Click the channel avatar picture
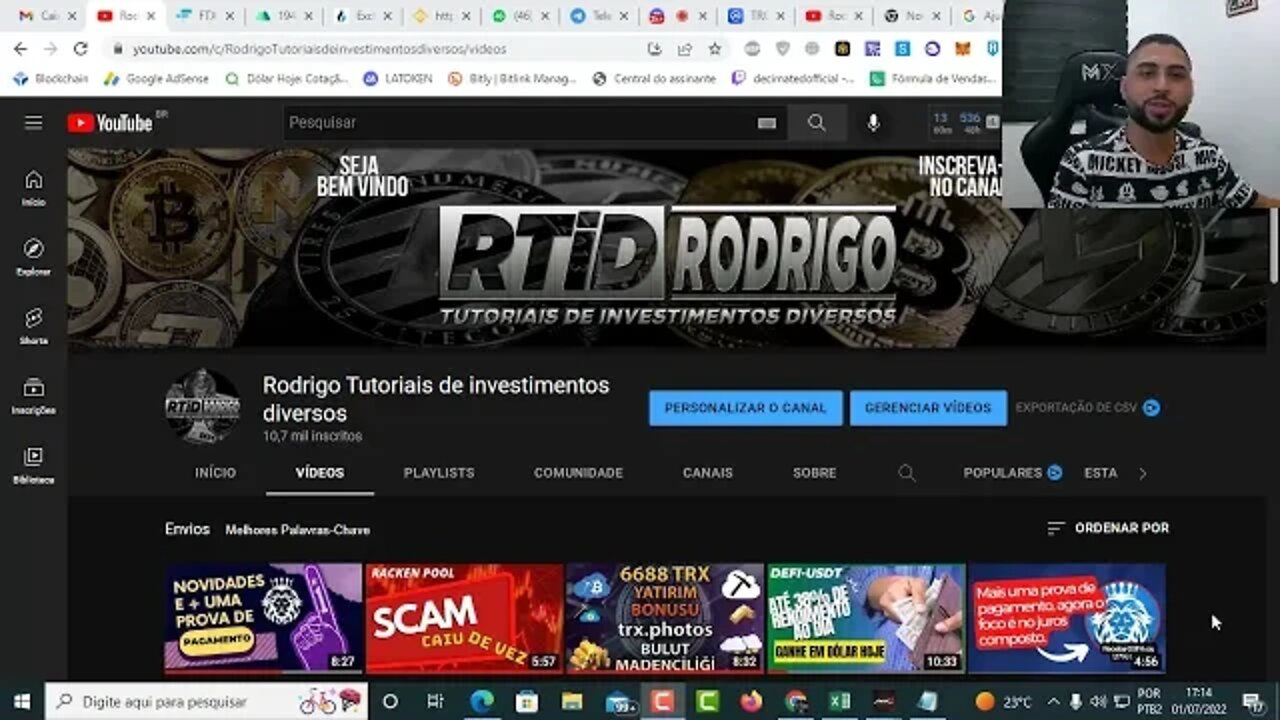The height and width of the screenshot is (720, 1280). point(202,407)
